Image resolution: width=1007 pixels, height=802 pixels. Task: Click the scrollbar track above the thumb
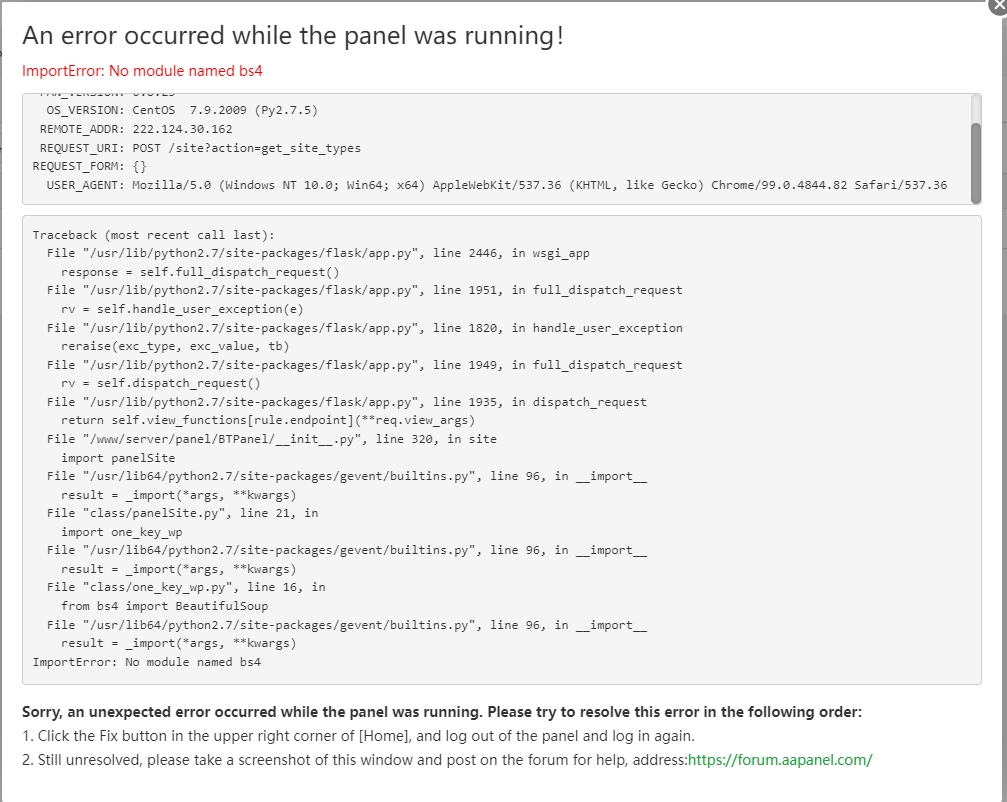[975, 108]
